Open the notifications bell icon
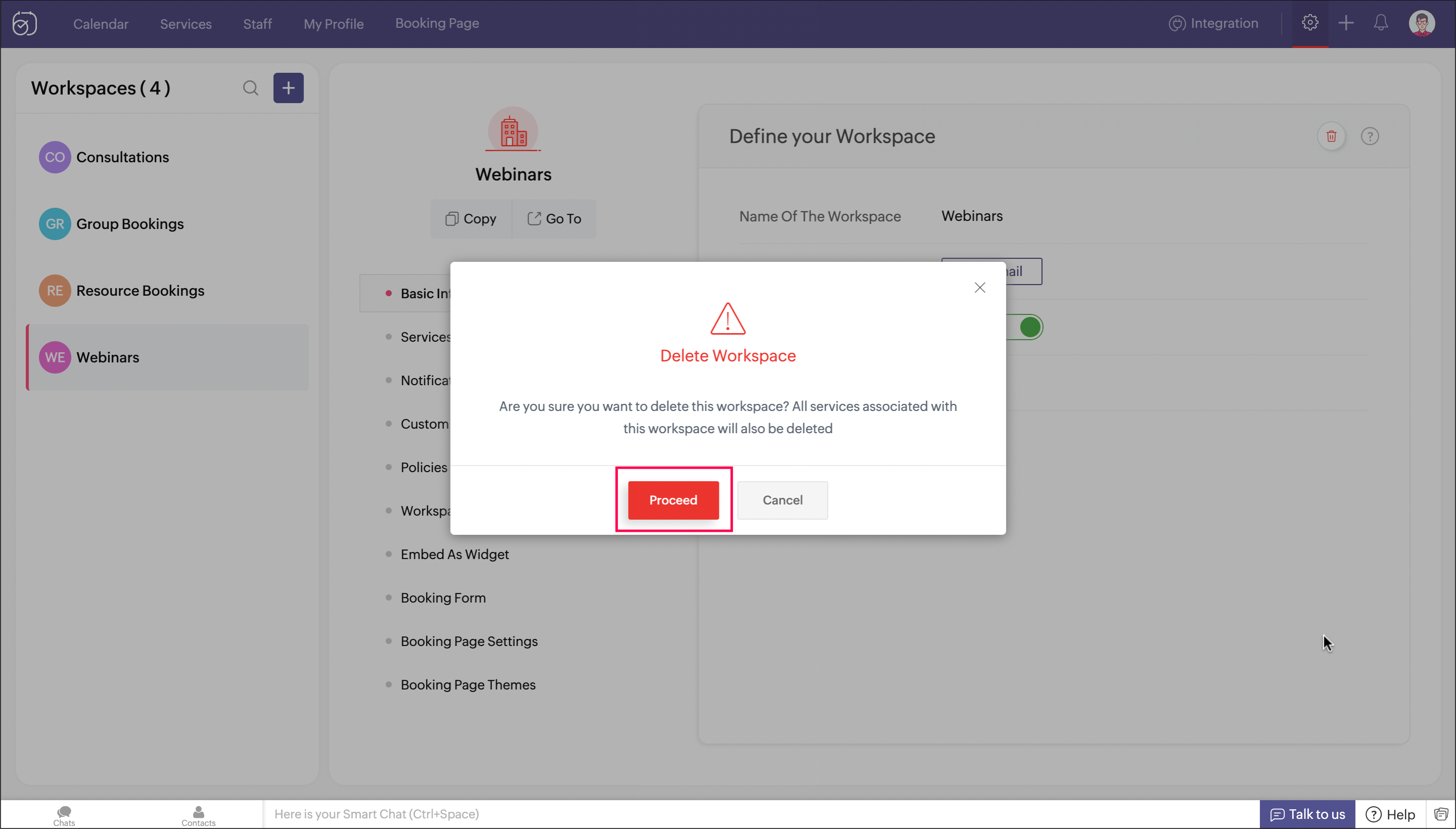This screenshot has height=829, width=1456. coord(1380,23)
